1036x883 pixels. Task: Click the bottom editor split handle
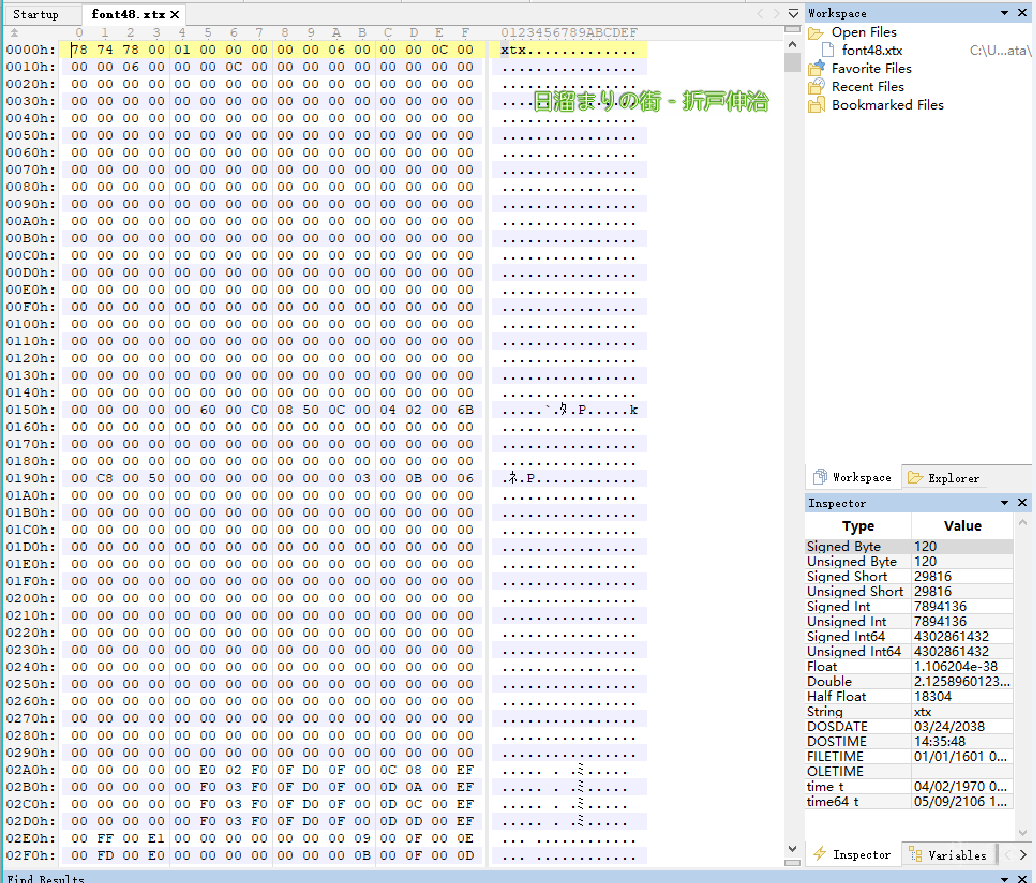792,863
